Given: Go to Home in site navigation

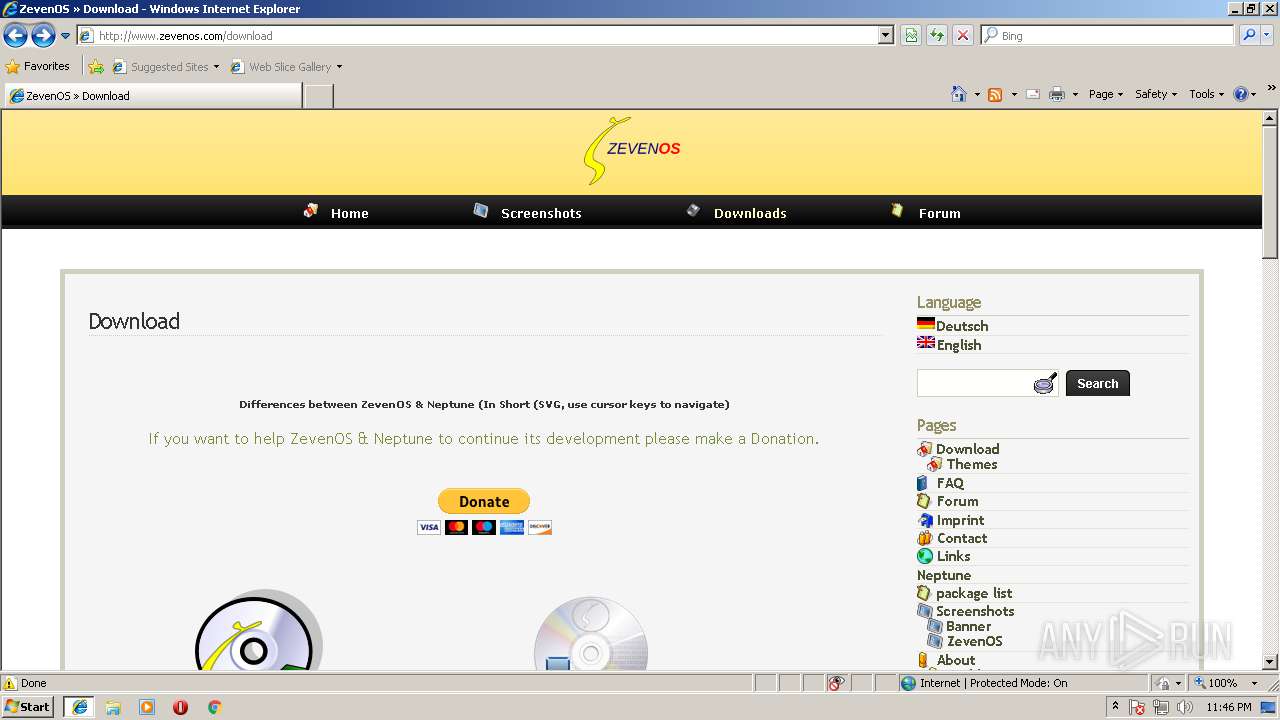Looking at the screenshot, I should tap(349, 213).
